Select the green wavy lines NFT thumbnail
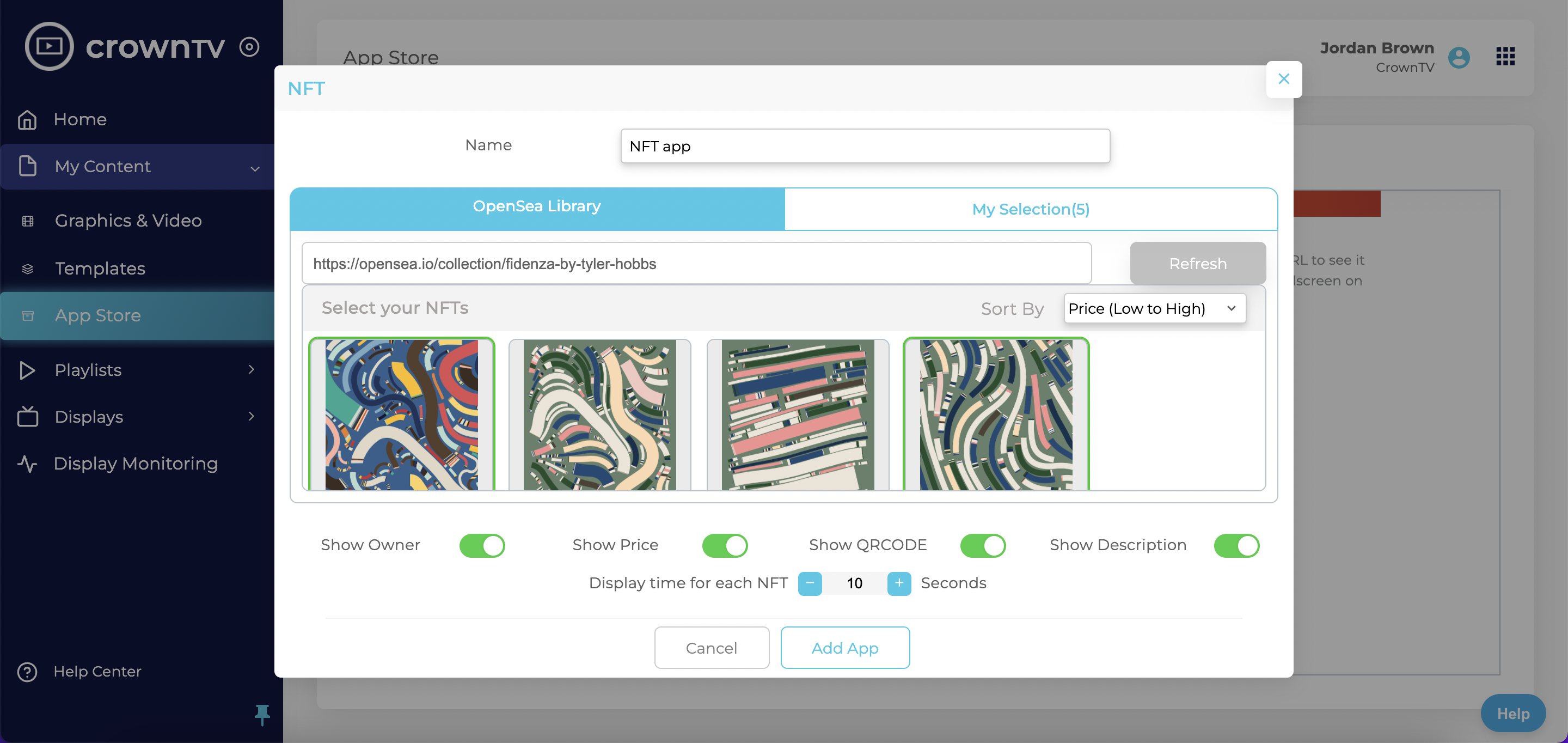 point(996,415)
